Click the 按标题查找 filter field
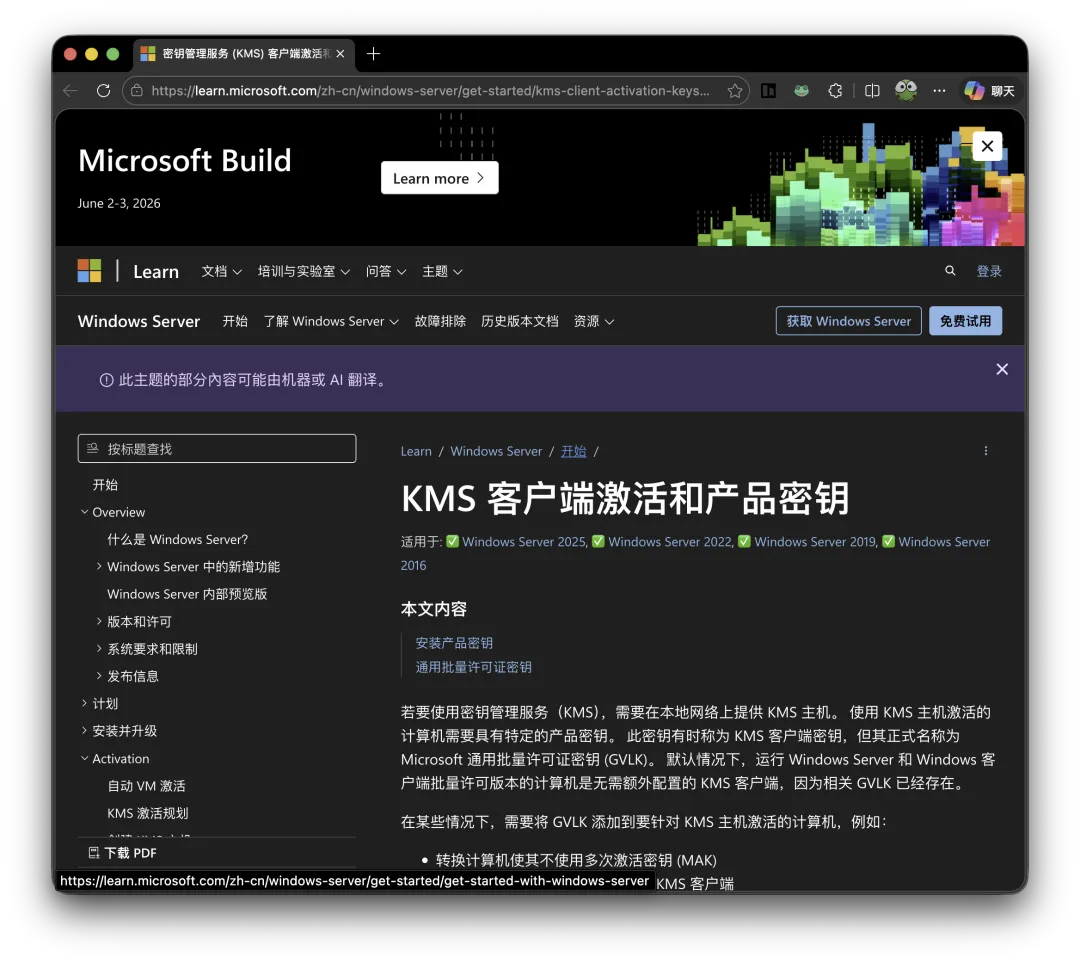Image resolution: width=1080 pixels, height=963 pixels. (x=217, y=448)
